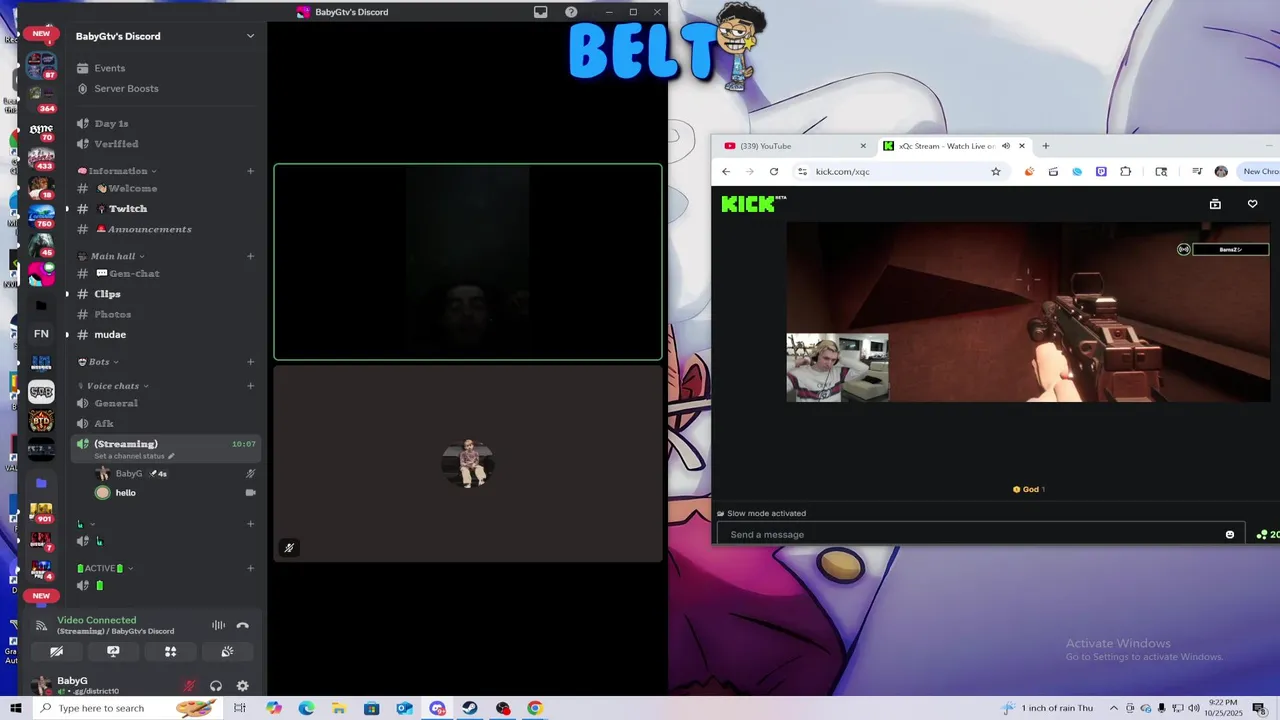This screenshot has height=720, width=1280.
Task: Mute audio on the xQc Stream tab
Action: point(1005,146)
